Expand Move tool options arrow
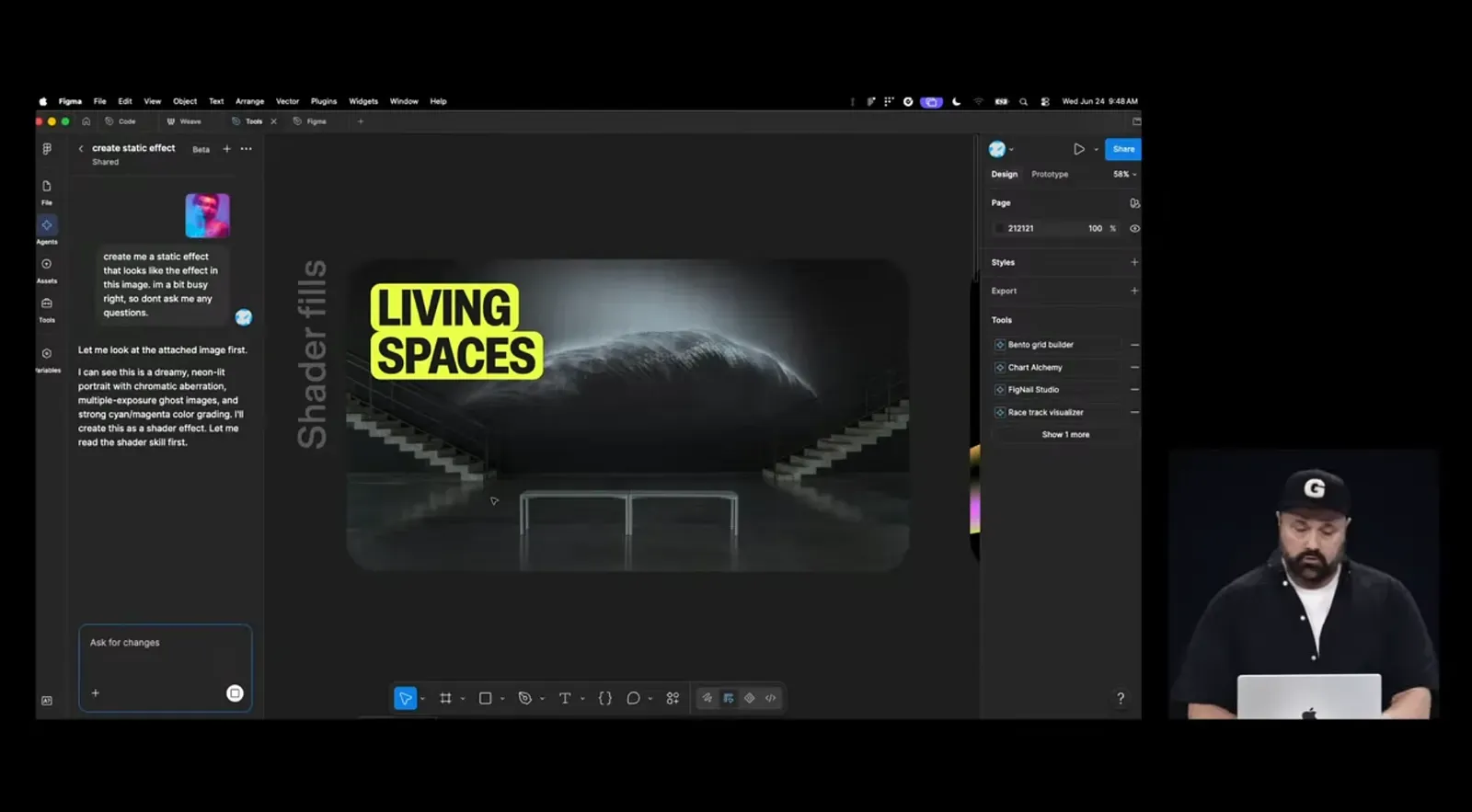The image size is (1472, 812). tap(422, 699)
